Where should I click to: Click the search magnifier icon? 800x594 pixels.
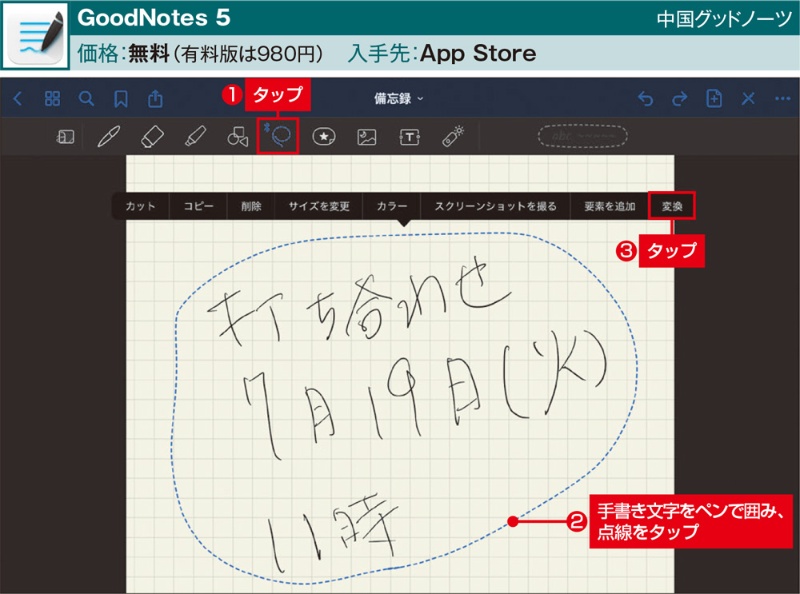[86, 98]
